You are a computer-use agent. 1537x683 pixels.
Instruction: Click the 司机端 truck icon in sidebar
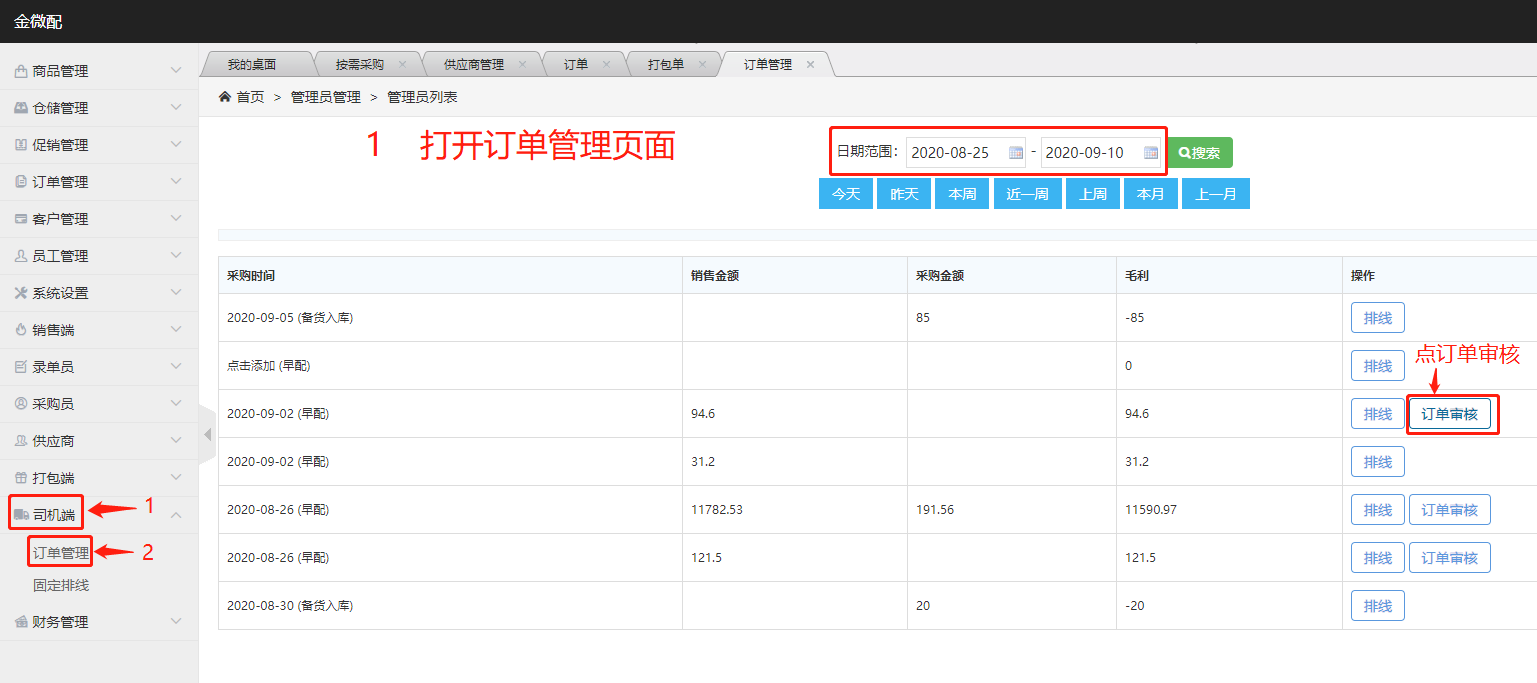(21, 515)
